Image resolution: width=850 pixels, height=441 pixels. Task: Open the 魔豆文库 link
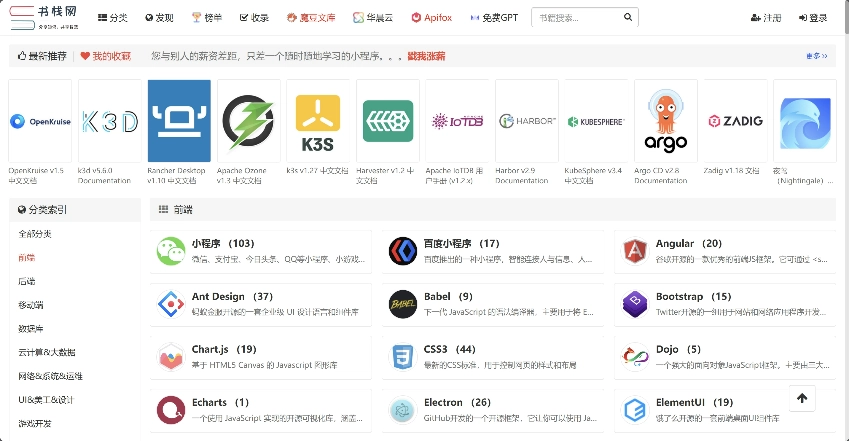pyautogui.click(x=311, y=18)
